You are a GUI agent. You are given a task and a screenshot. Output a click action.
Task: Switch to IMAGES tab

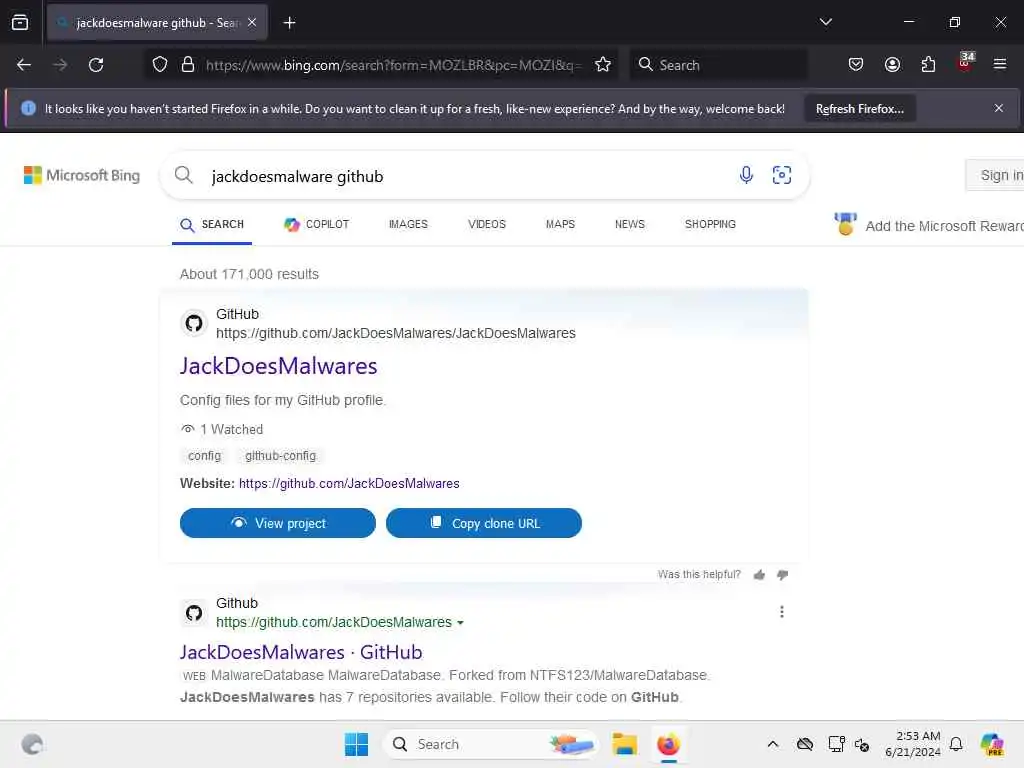(408, 225)
